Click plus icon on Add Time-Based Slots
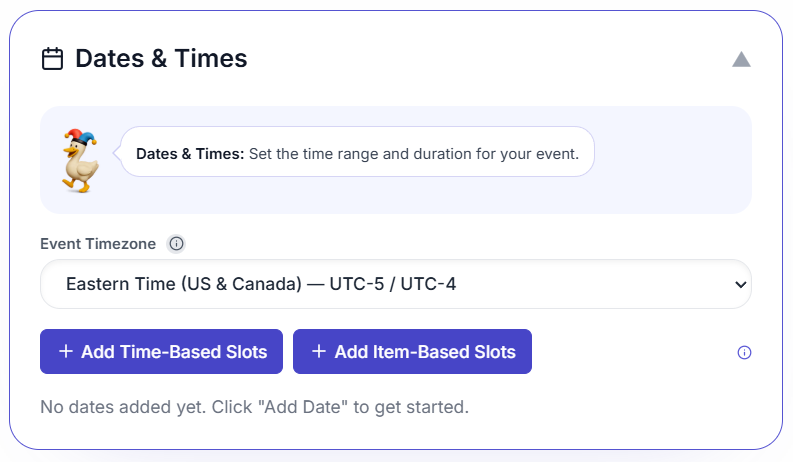The width and height of the screenshot is (793, 462). click(x=66, y=352)
